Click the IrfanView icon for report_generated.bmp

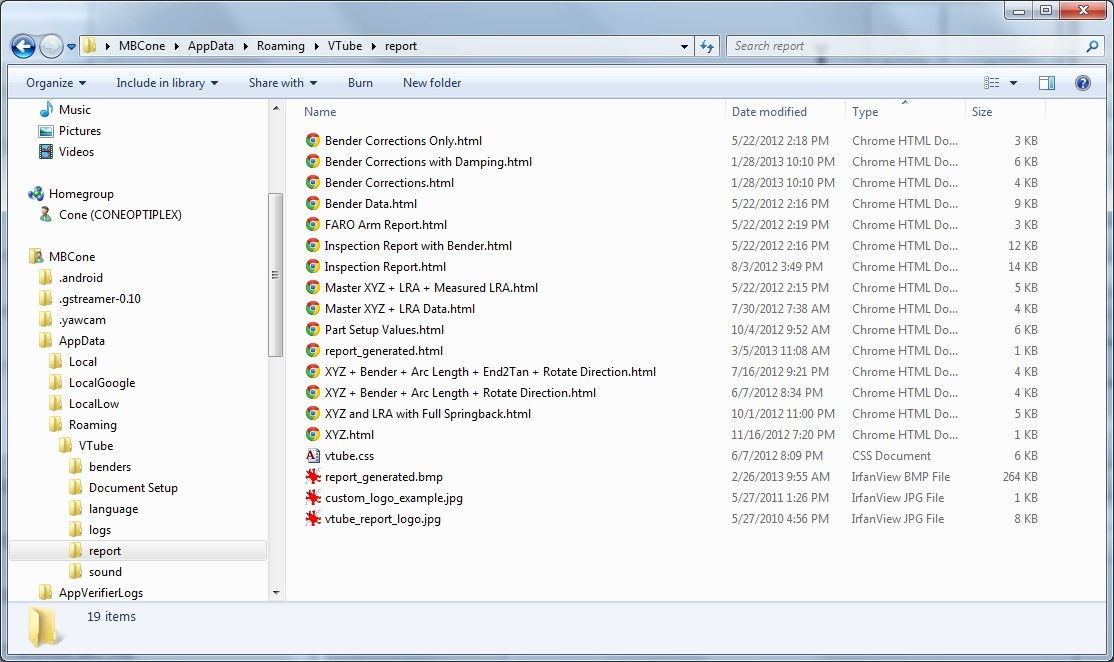[313, 477]
